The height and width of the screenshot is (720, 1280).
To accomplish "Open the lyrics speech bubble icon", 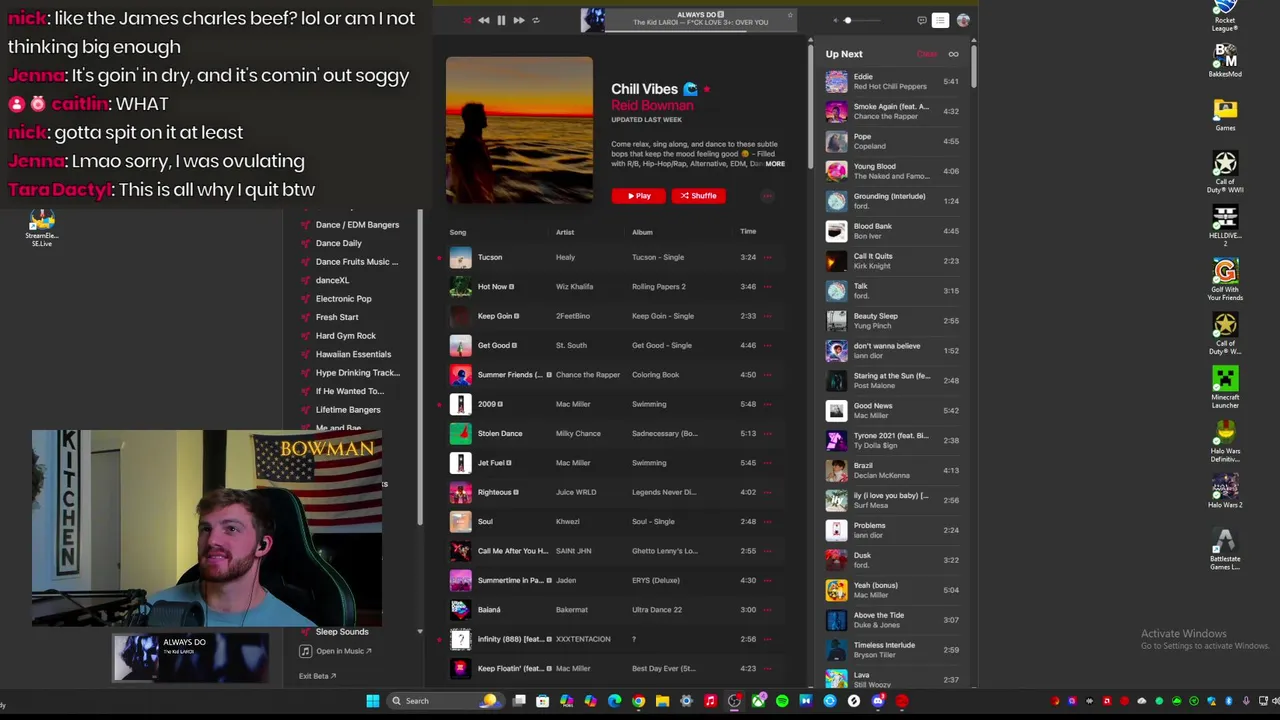I will click(921, 20).
